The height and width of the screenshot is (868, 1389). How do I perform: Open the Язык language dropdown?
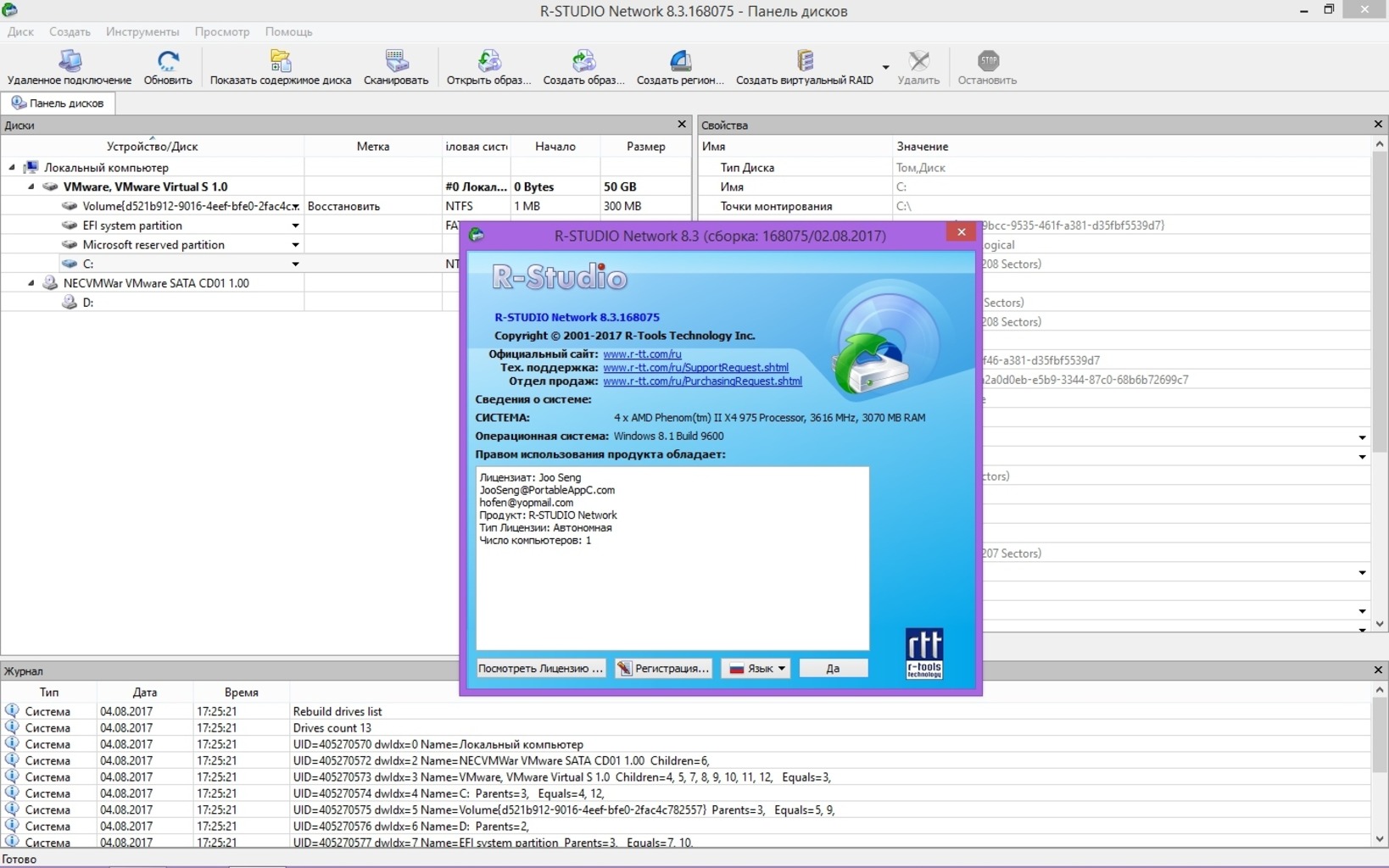(756, 668)
